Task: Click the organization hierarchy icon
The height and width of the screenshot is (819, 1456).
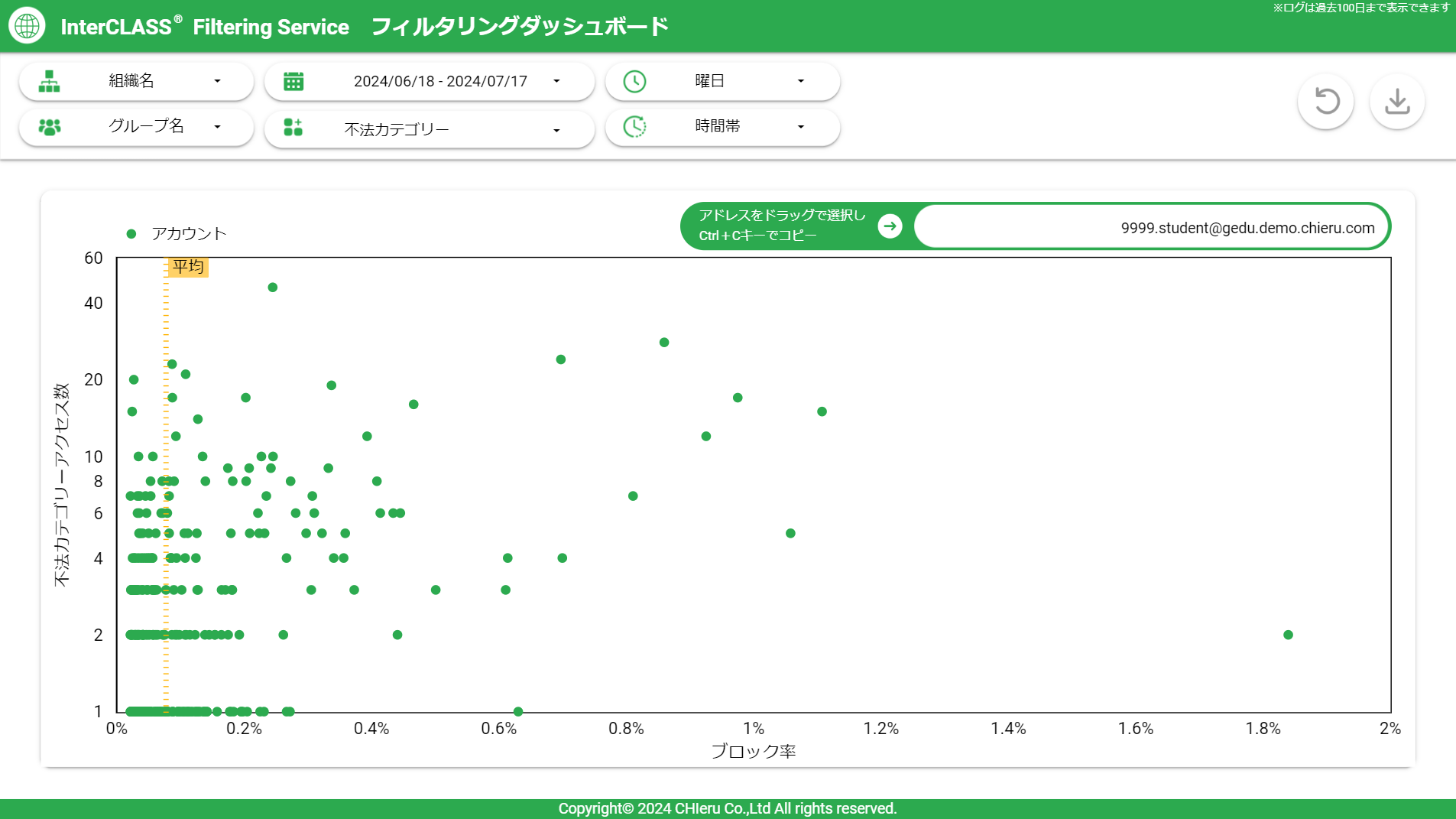Action: pyautogui.click(x=49, y=81)
